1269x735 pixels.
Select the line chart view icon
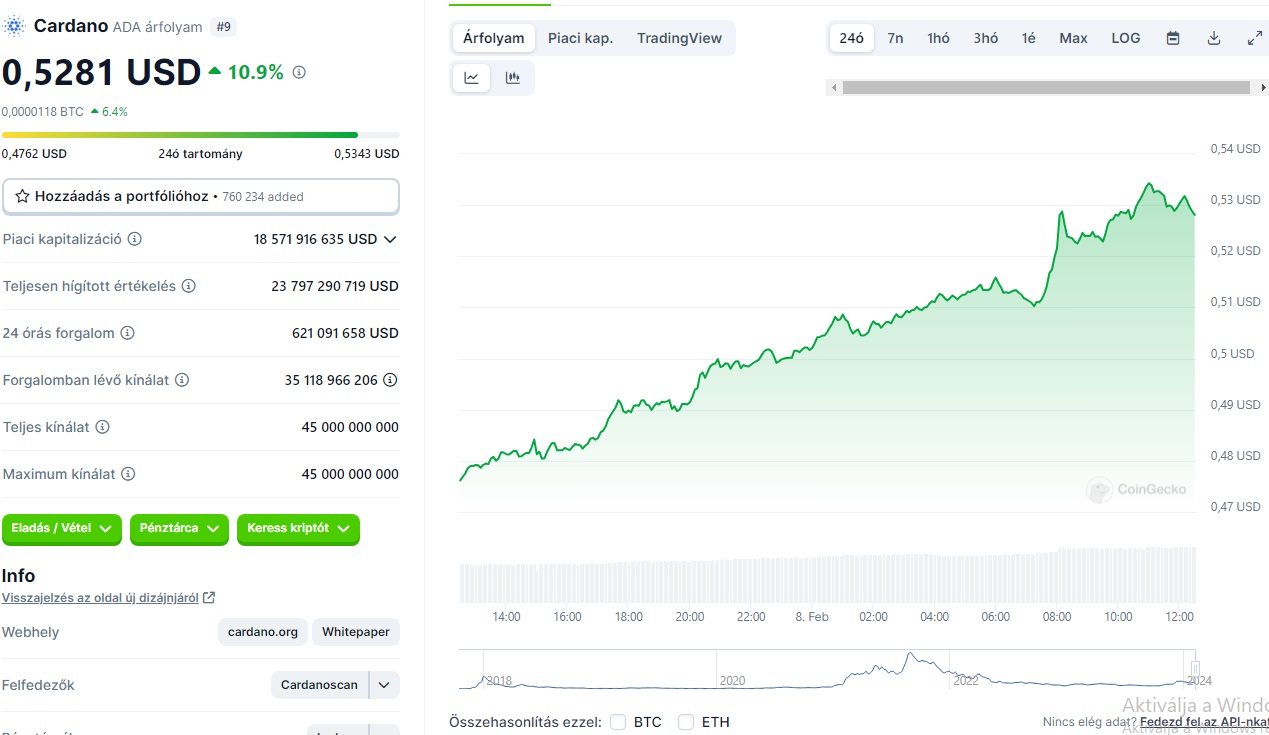(x=472, y=78)
